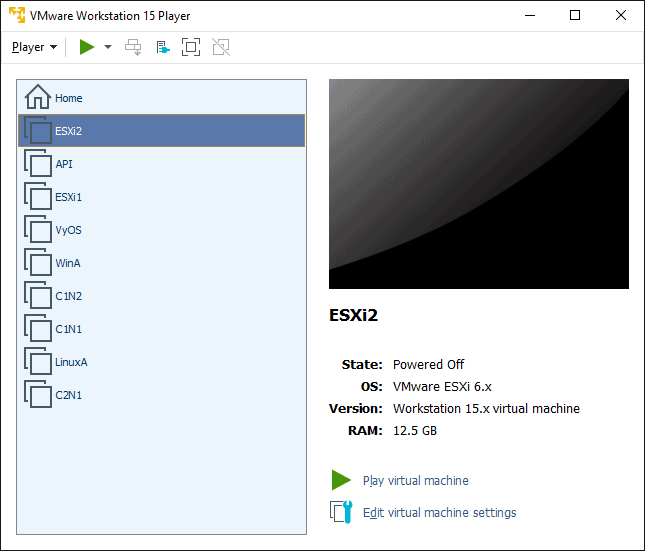This screenshot has width=645, height=551.
Task: Click the green Play toolbar icon
Action: pos(87,47)
